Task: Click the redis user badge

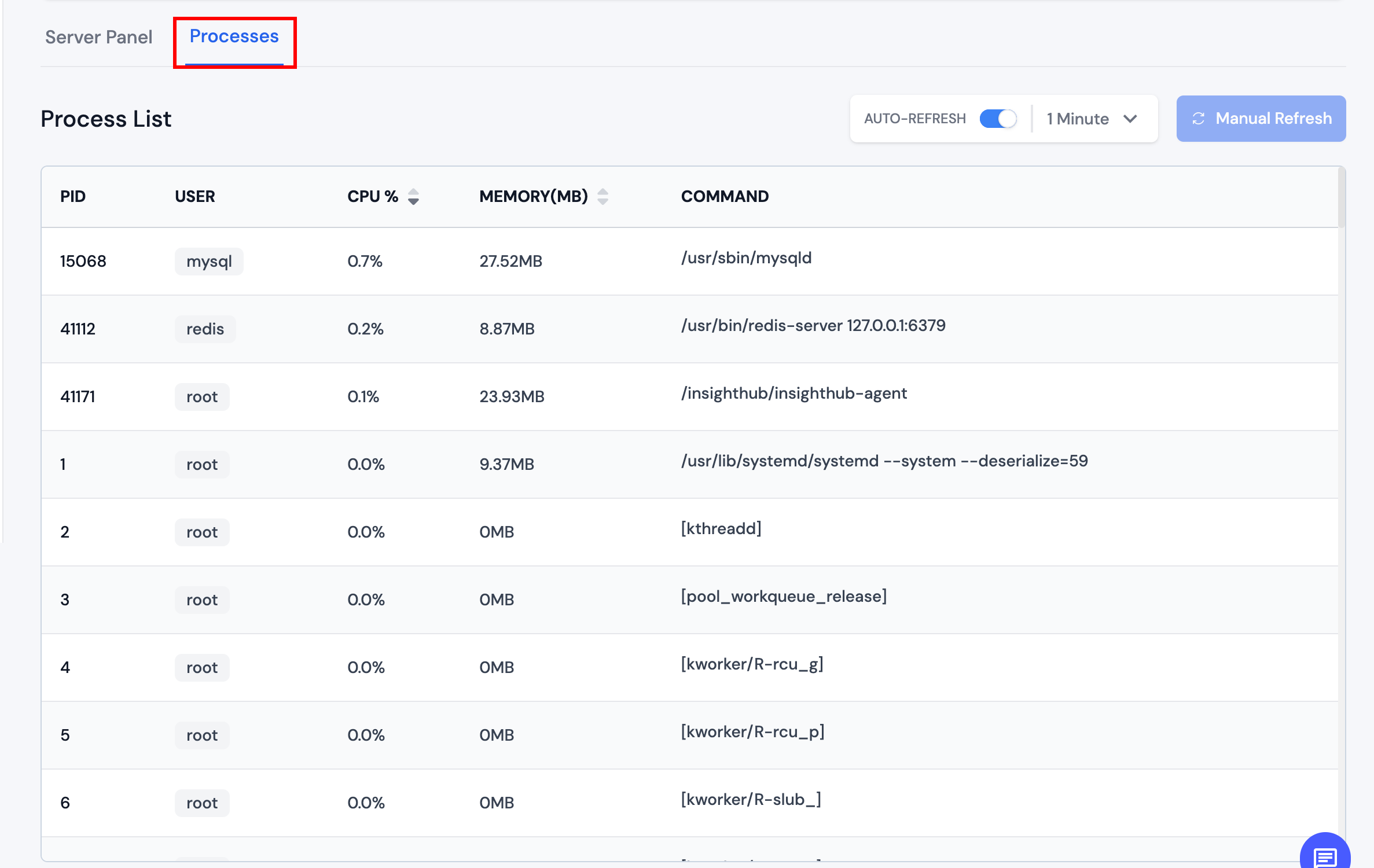Action: (205, 329)
